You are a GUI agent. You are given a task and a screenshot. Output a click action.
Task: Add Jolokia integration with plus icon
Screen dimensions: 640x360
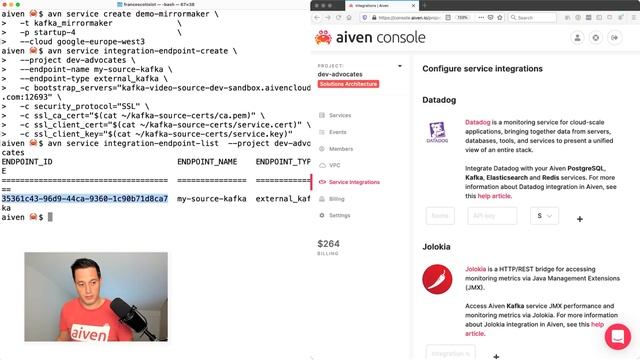[496, 356]
